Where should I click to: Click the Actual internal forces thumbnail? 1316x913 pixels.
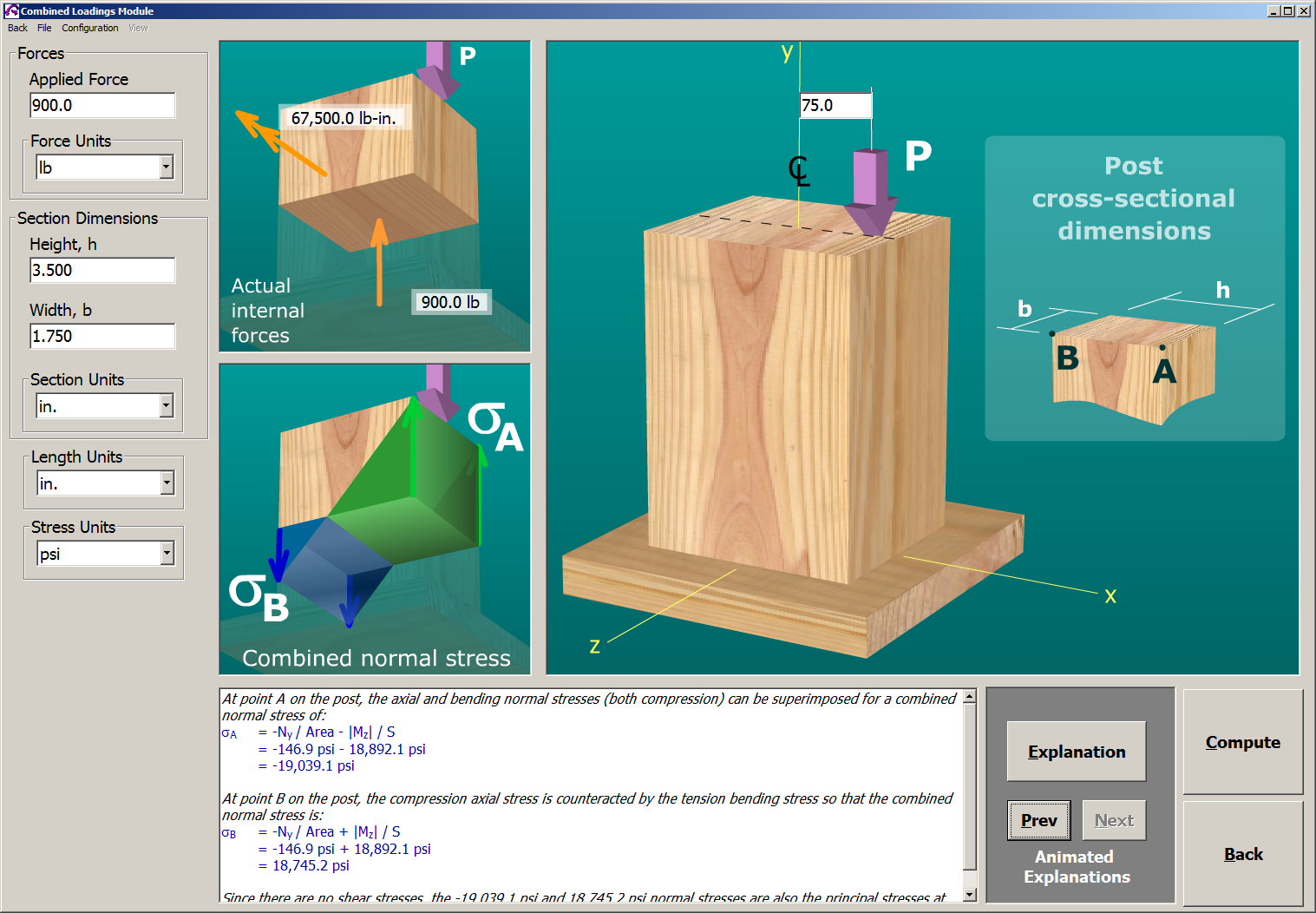point(374,196)
